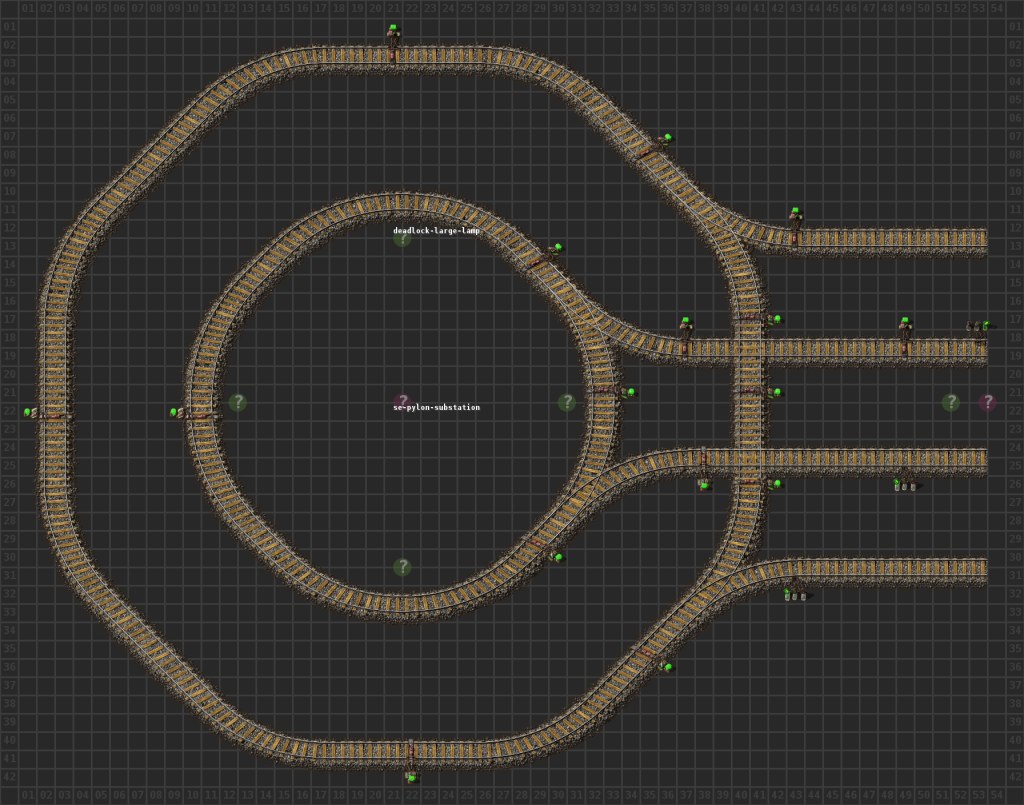Click the 'deadlock-large-lamp' text label
The height and width of the screenshot is (805, 1024).
click(436, 230)
